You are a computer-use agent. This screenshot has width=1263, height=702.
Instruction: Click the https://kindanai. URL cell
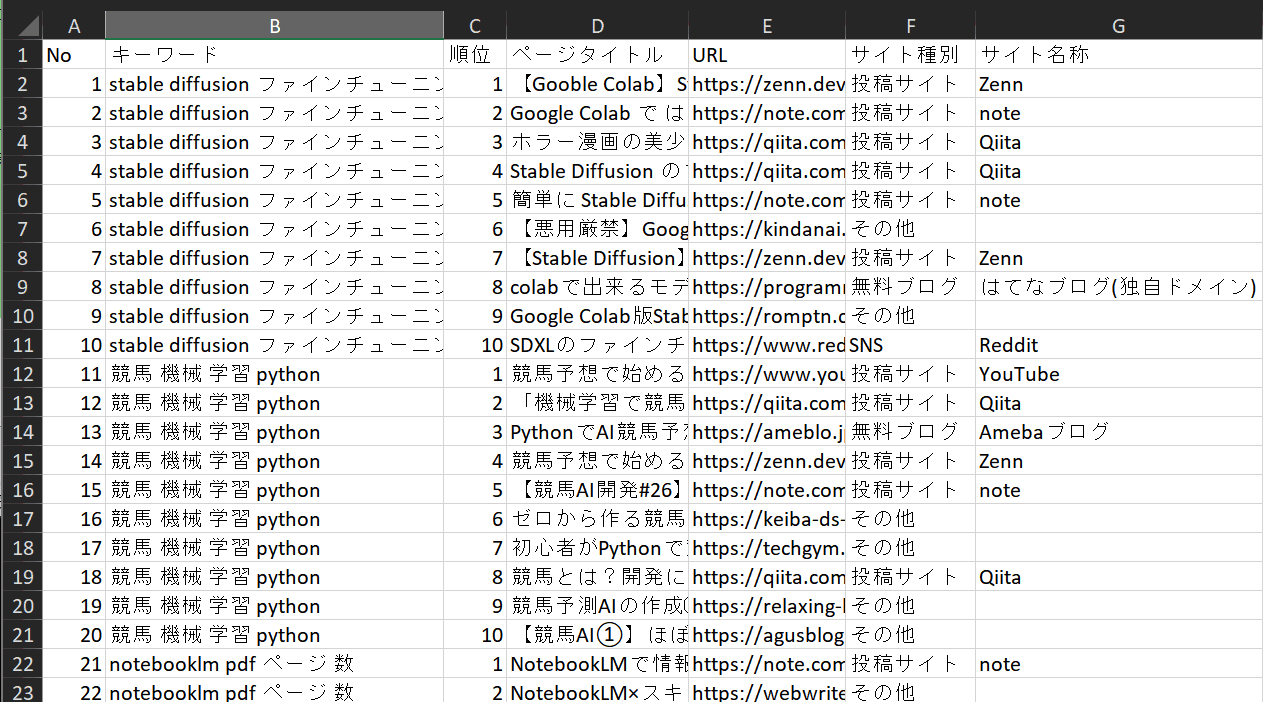pyautogui.click(x=767, y=229)
